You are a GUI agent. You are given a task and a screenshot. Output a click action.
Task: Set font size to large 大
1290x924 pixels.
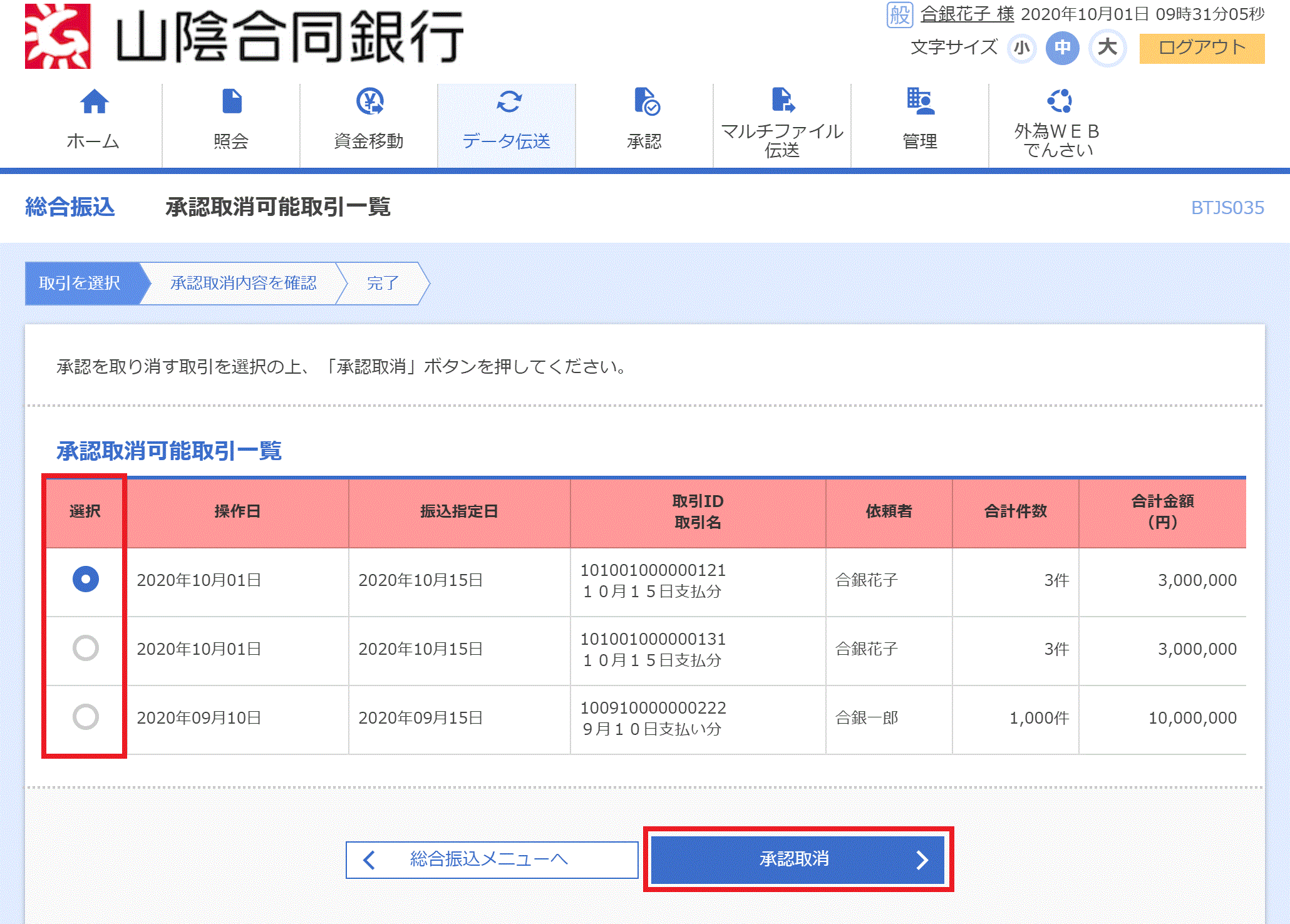(1108, 48)
